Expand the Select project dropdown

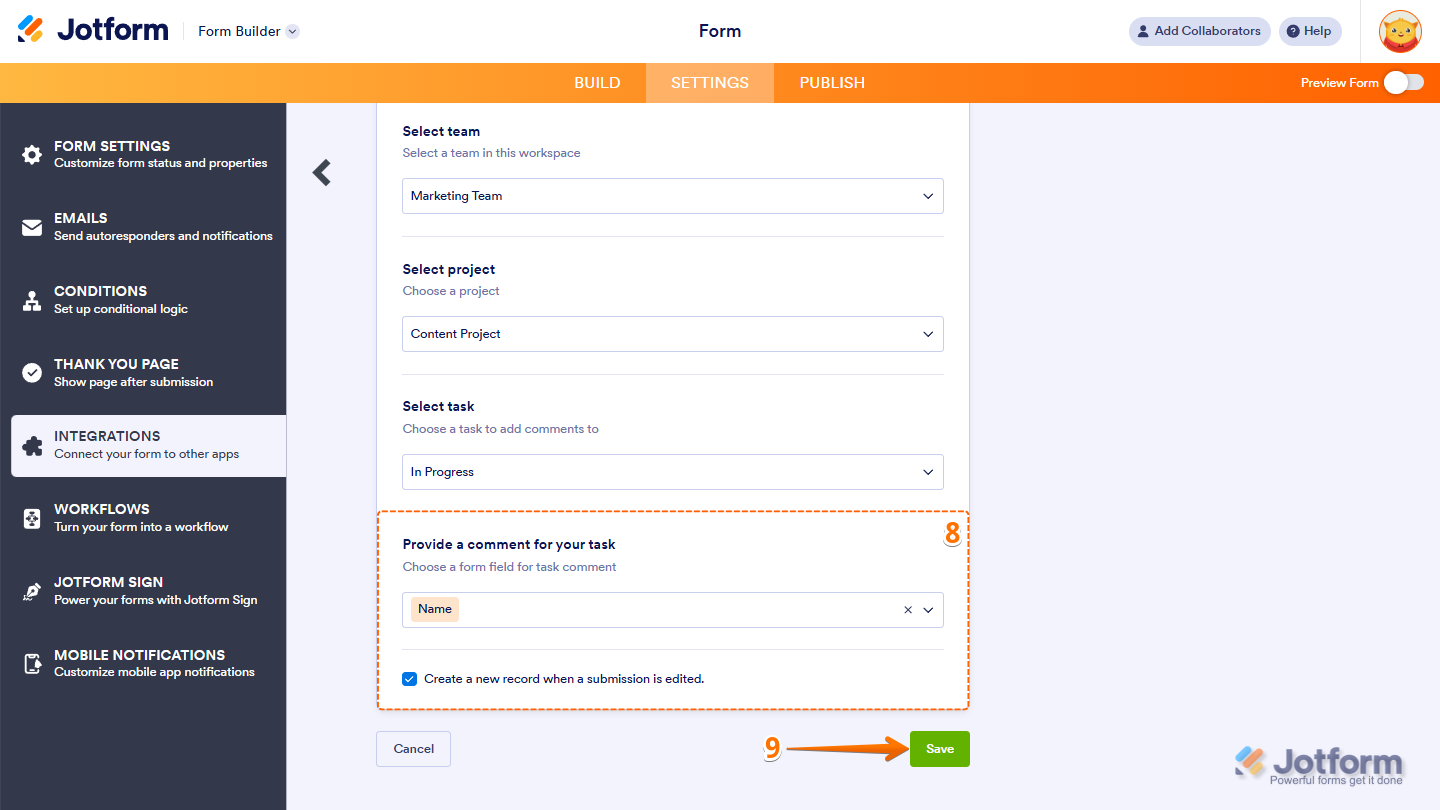(672, 334)
